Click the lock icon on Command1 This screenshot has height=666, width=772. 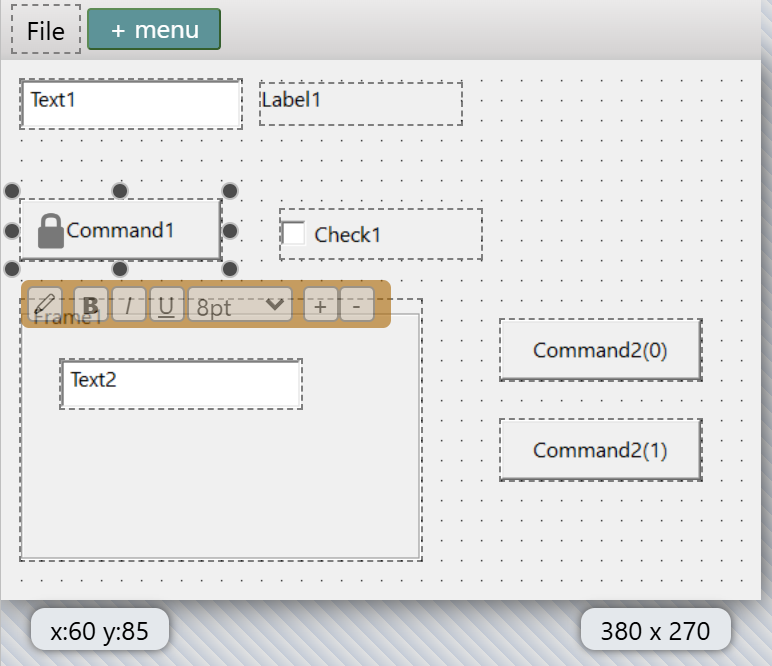[51, 231]
